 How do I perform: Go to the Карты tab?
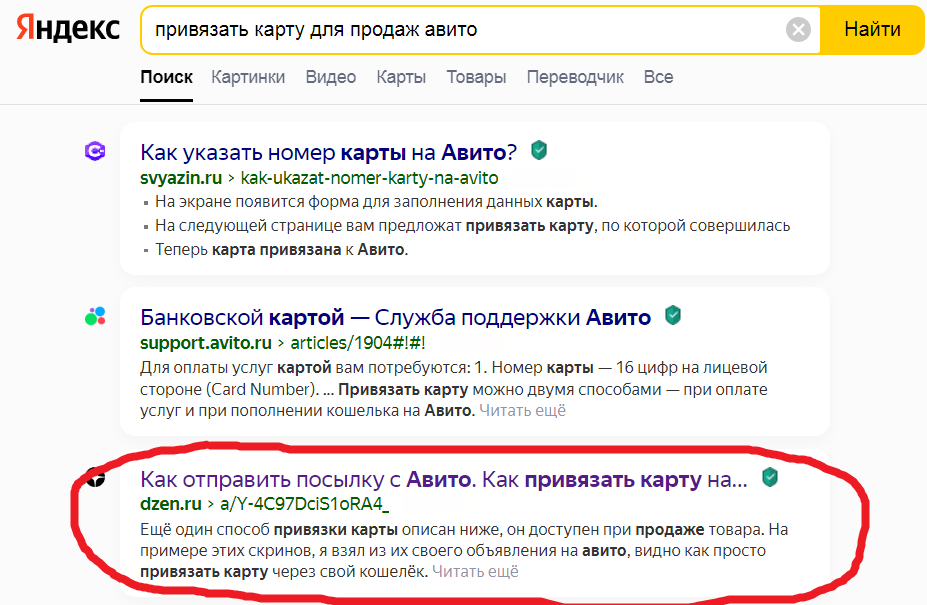click(x=401, y=77)
